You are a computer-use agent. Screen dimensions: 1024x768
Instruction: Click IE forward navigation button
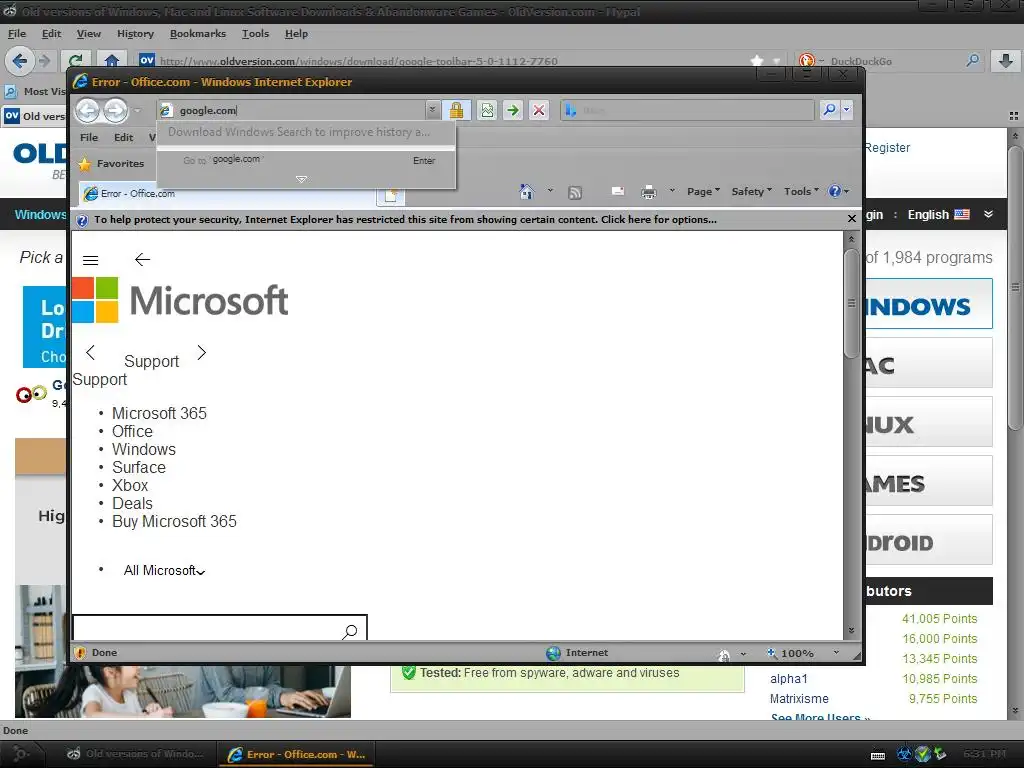116,110
